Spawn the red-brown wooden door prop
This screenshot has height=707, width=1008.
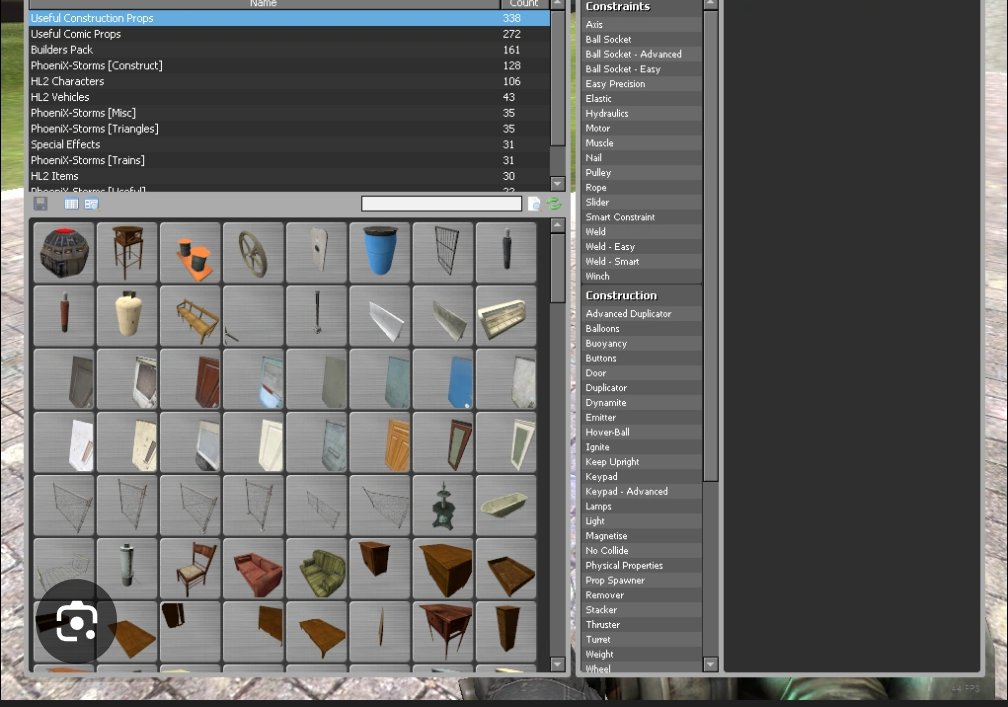pyautogui.click(x=190, y=379)
